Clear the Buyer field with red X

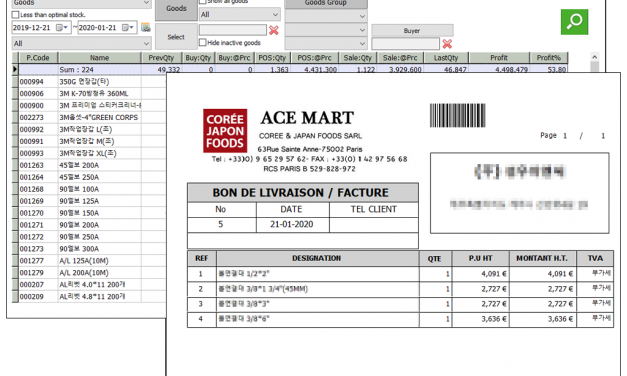(x=447, y=44)
